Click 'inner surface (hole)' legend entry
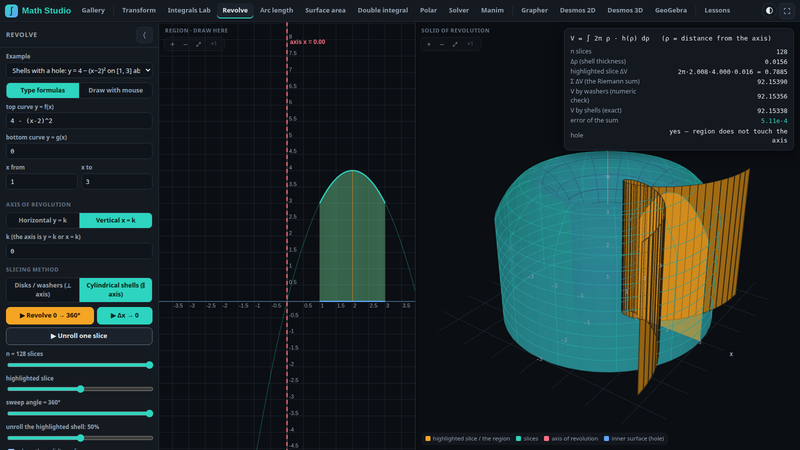 tap(634, 439)
